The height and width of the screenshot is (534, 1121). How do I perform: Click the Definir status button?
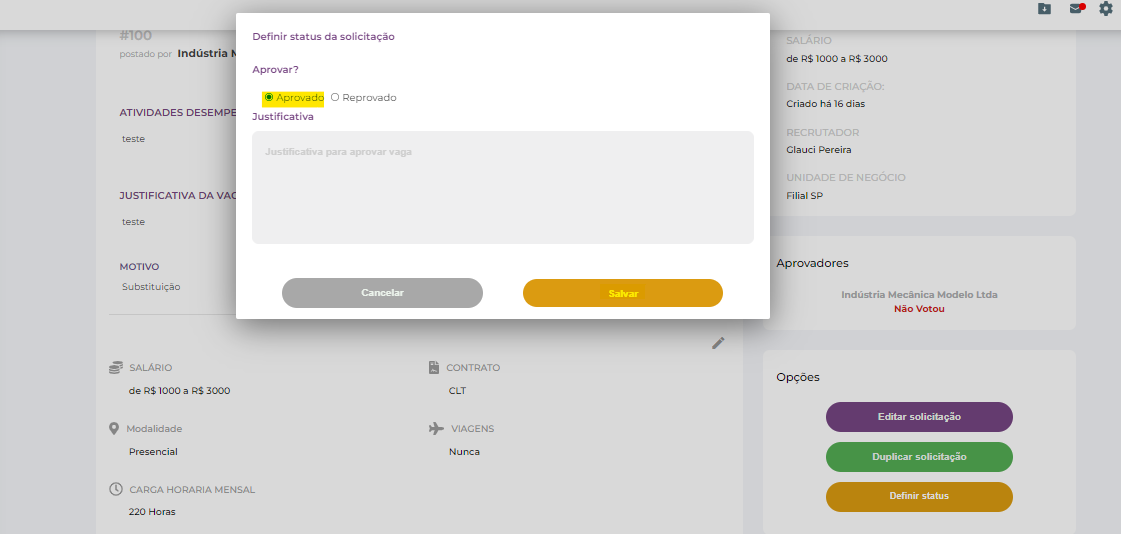pos(919,496)
